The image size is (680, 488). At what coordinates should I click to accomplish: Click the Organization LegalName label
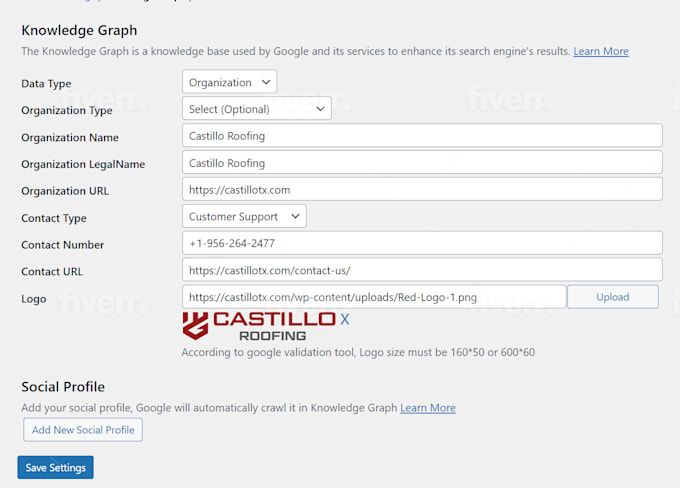tap(83, 164)
